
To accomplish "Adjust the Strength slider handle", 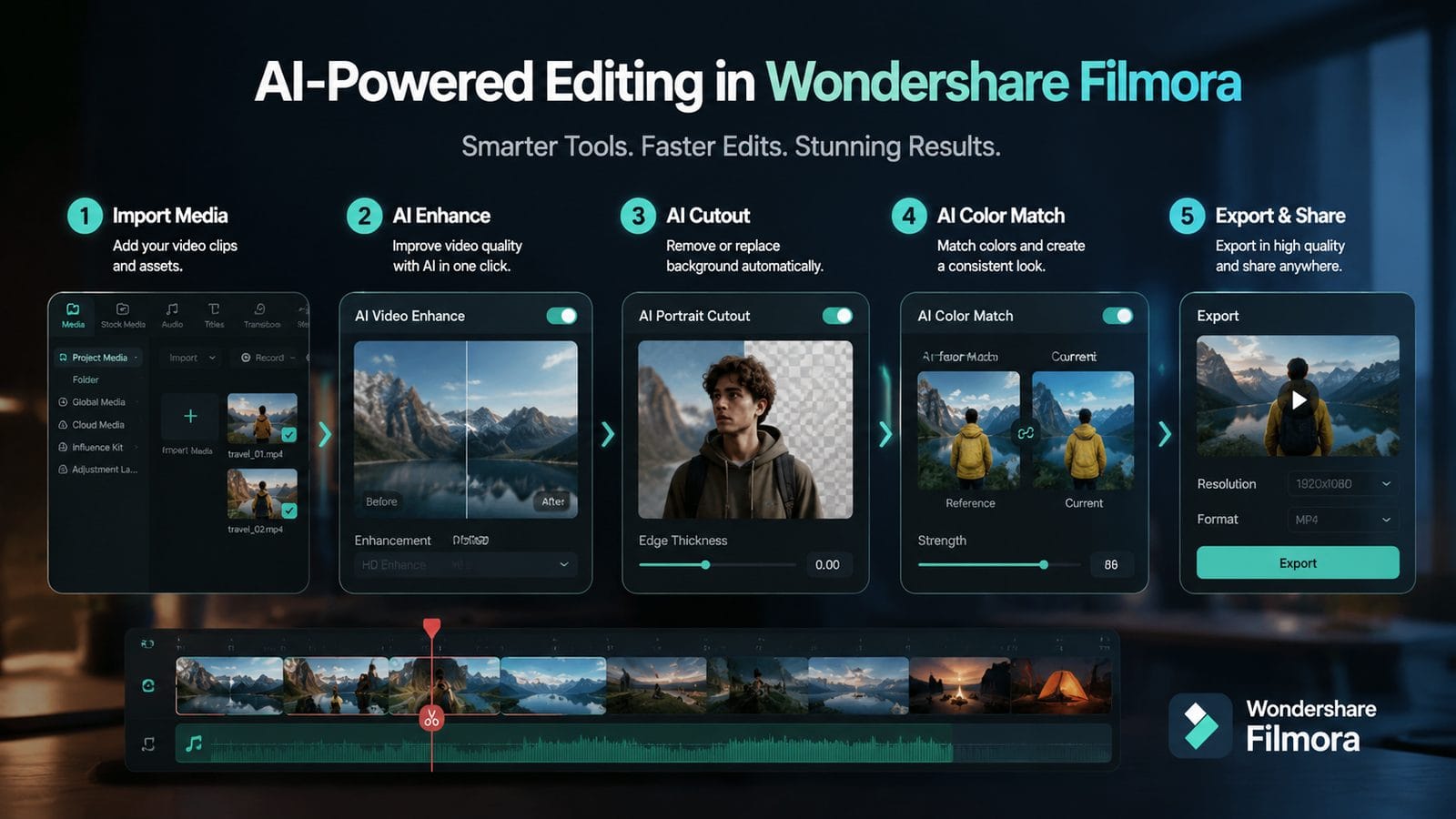I will [x=1044, y=565].
